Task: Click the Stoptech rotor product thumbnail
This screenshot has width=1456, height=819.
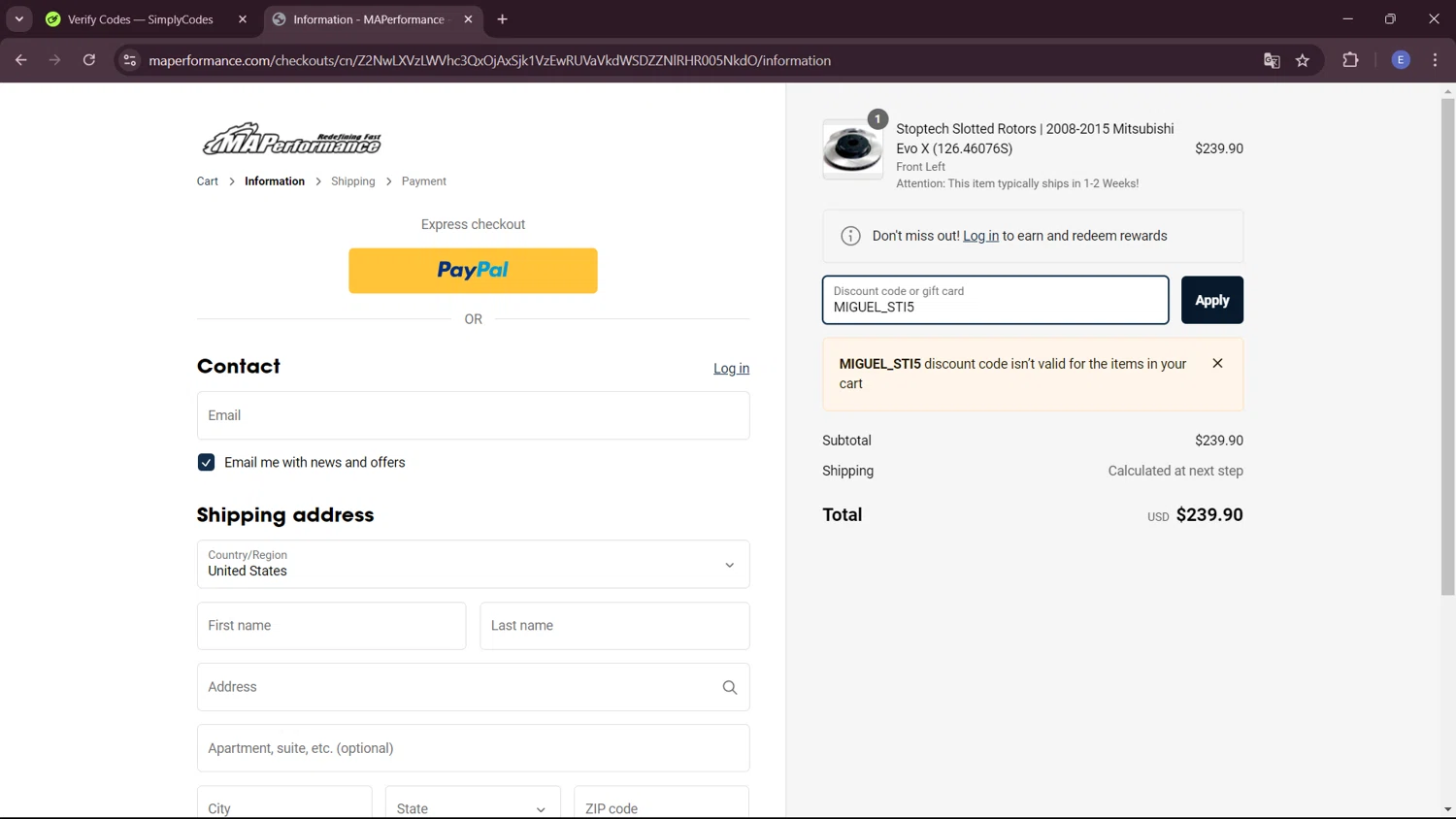Action: (x=853, y=149)
